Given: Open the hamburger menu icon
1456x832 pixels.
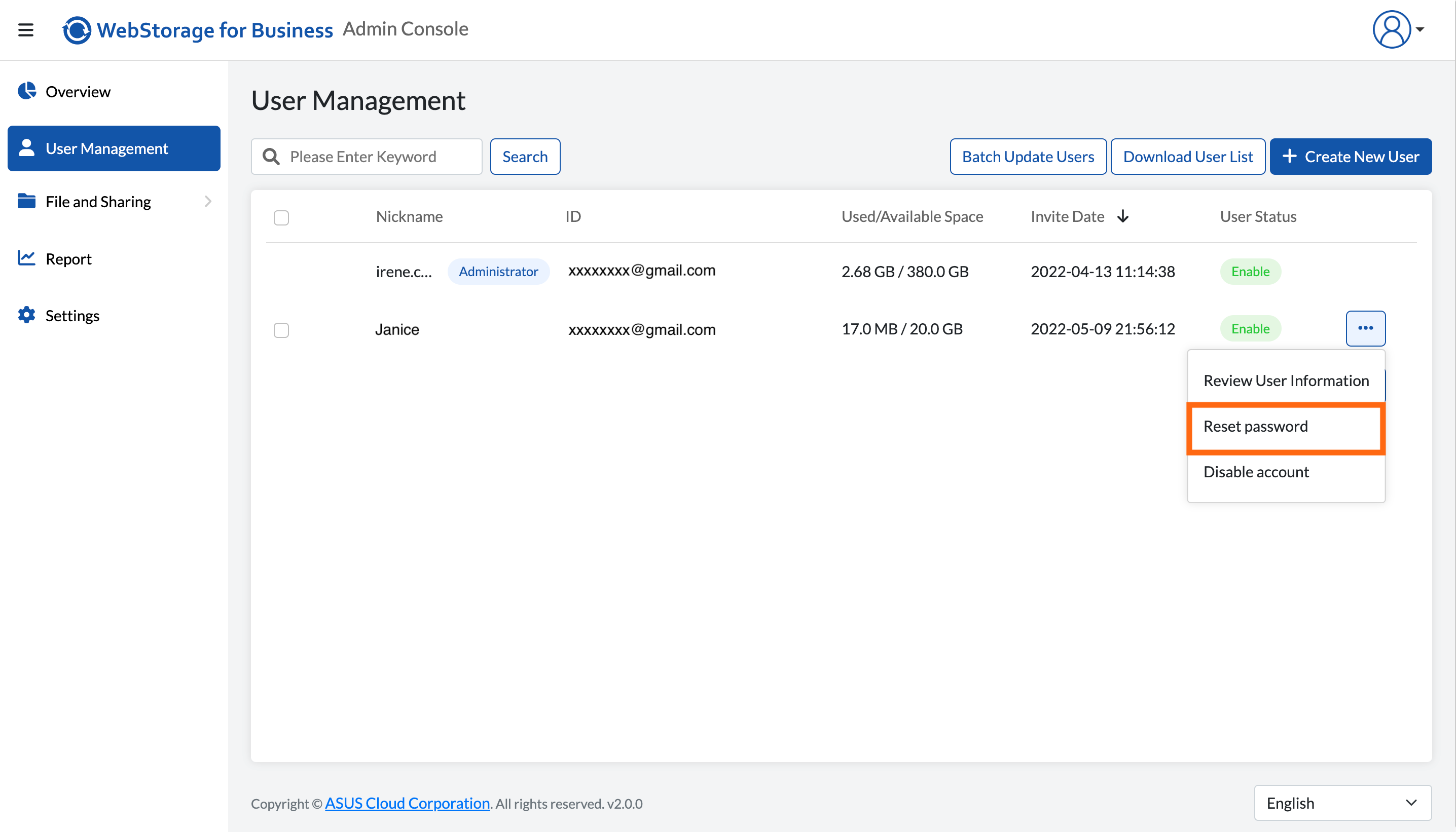Looking at the screenshot, I should coord(26,30).
